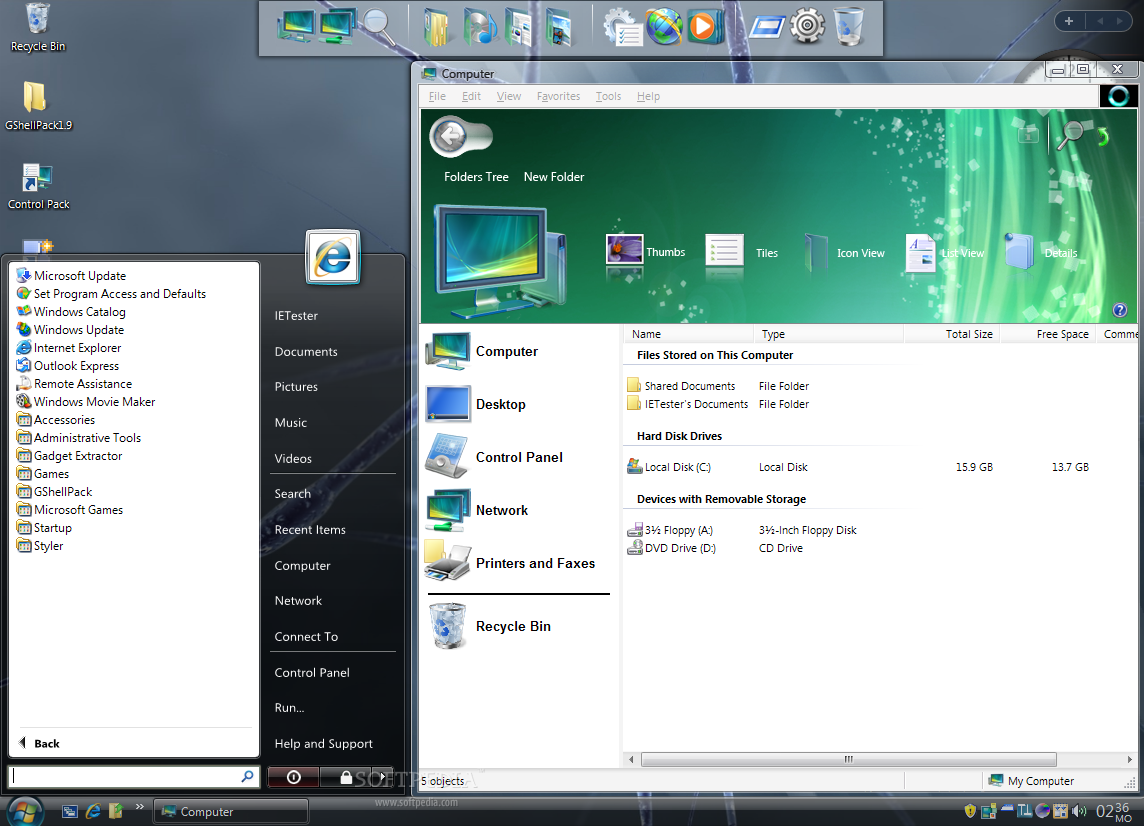Click the lock button in Start menu
The width and height of the screenshot is (1144, 826).
(x=346, y=777)
